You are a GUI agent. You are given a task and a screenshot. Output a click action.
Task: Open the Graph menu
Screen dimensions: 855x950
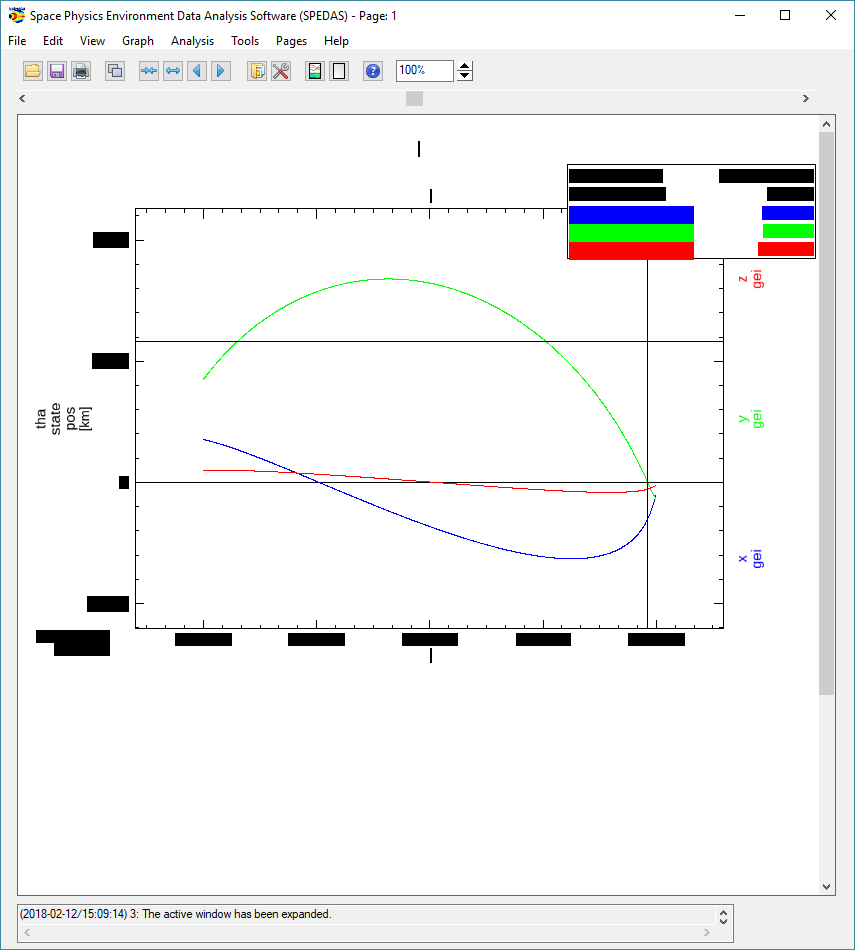coord(138,41)
